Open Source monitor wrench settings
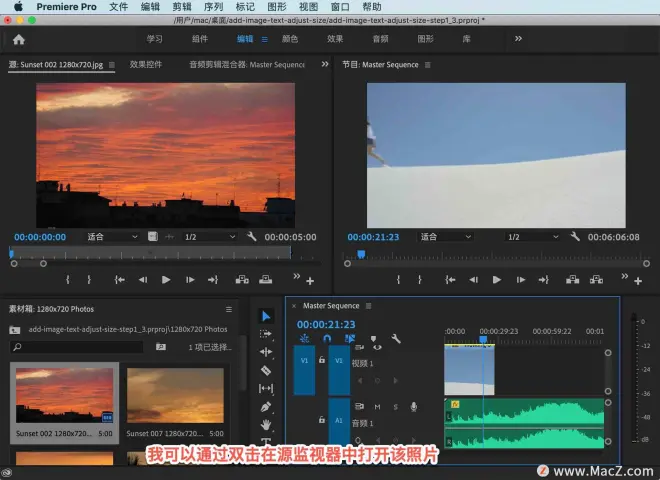The image size is (660, 480). click(x=252, y=236)
